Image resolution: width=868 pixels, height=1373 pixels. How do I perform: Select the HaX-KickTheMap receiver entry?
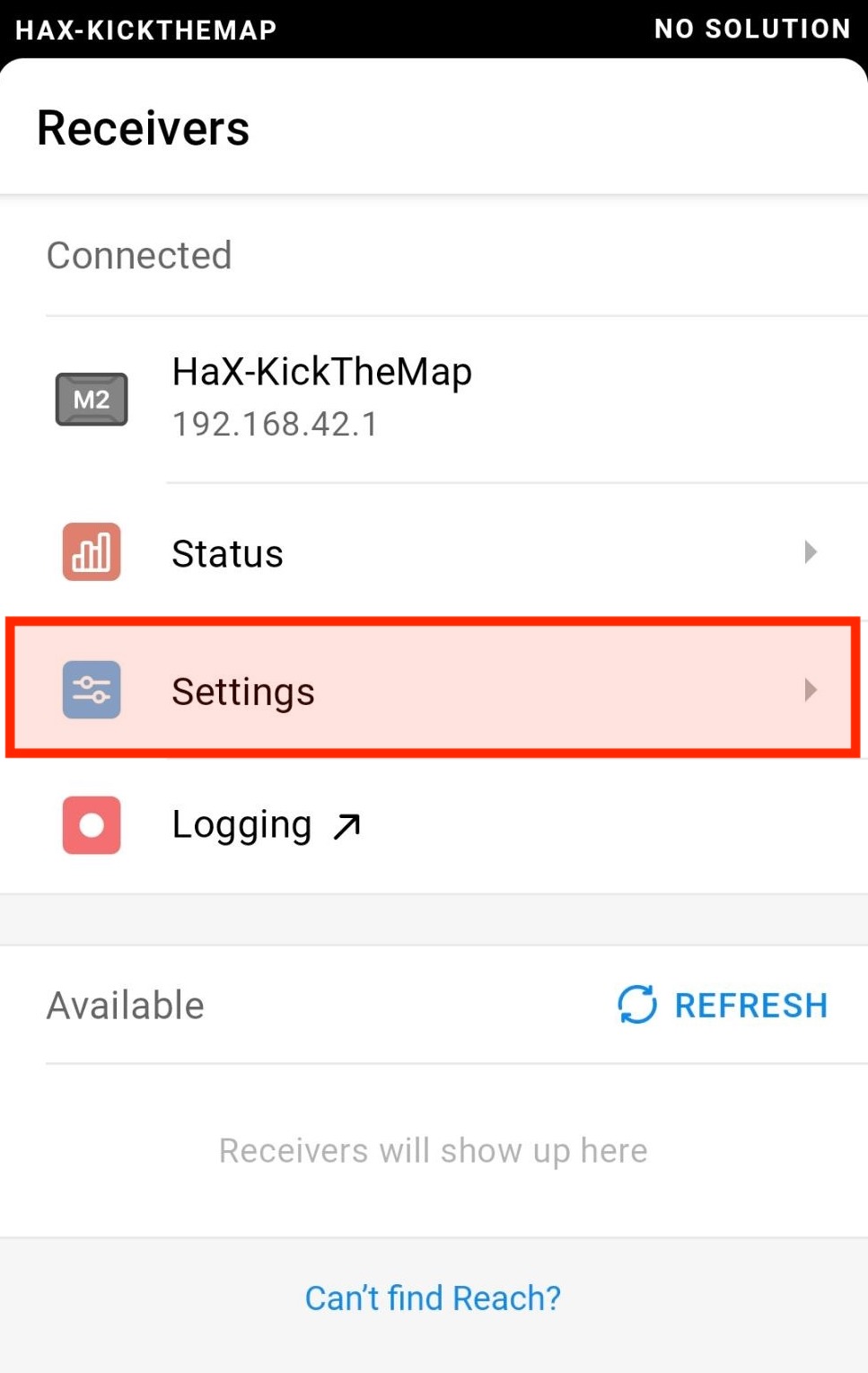pos(322,395)
